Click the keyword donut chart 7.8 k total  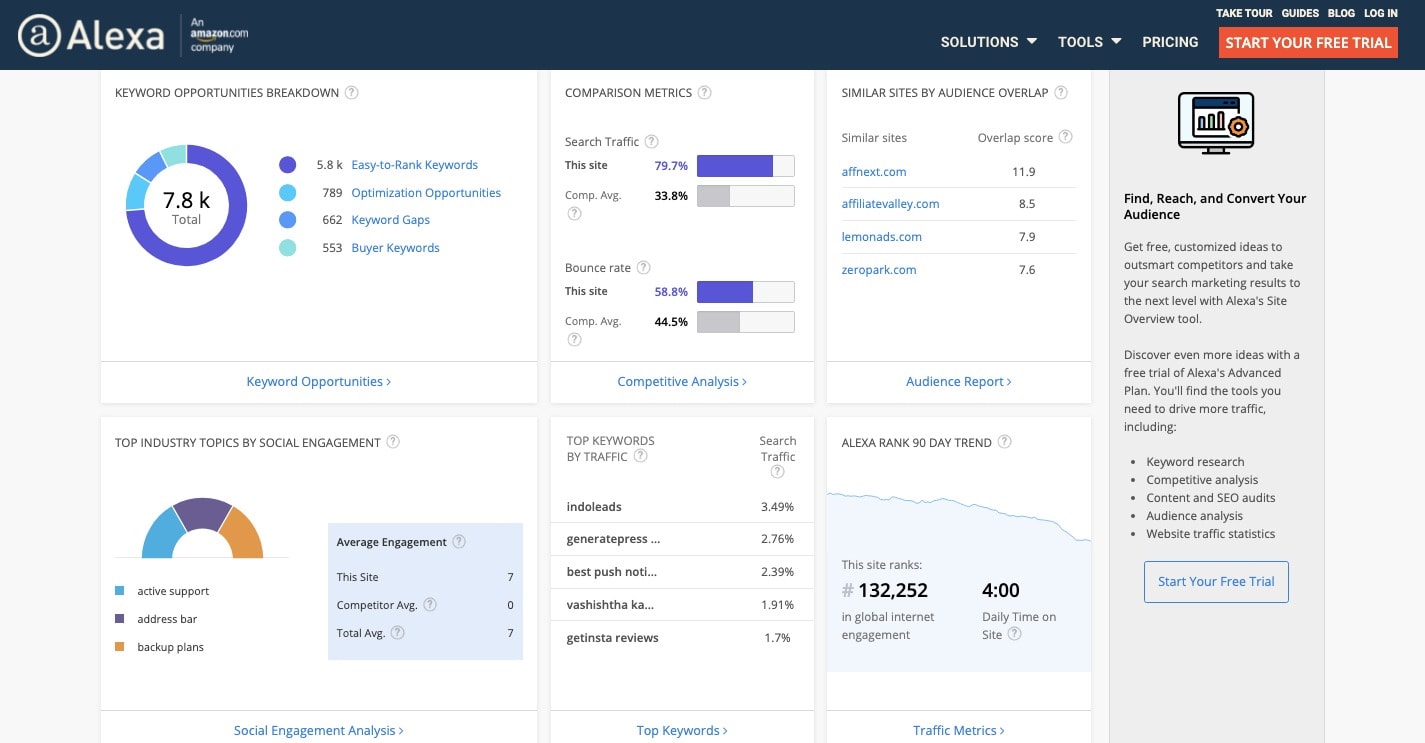point(186,205)
